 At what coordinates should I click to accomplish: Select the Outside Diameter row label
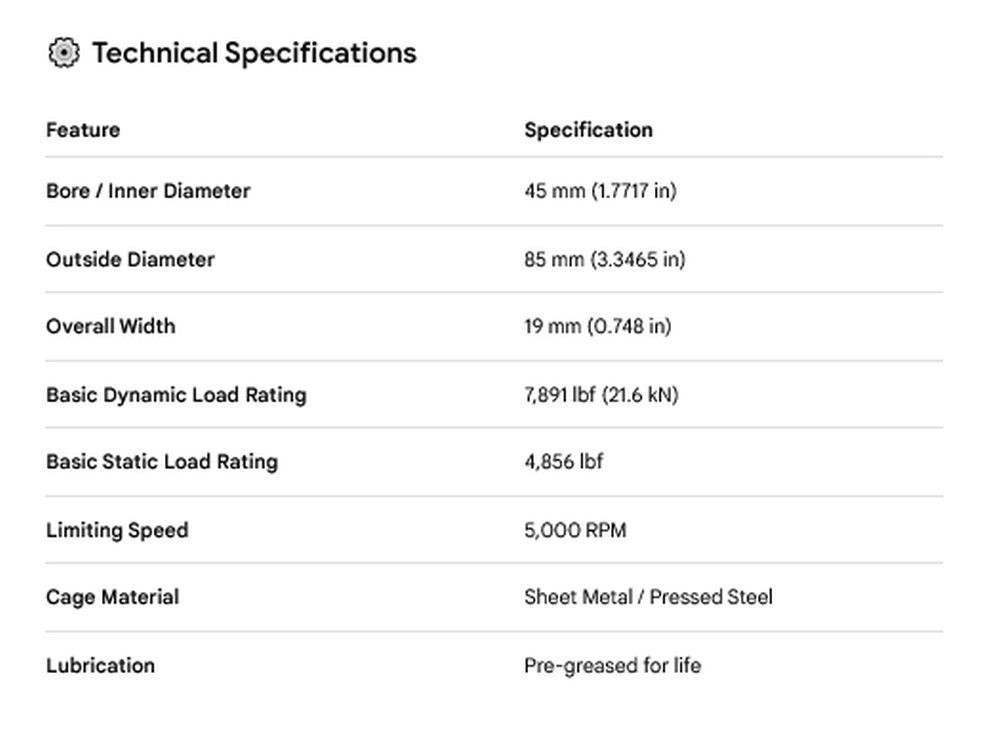click(x=130, y=260)
